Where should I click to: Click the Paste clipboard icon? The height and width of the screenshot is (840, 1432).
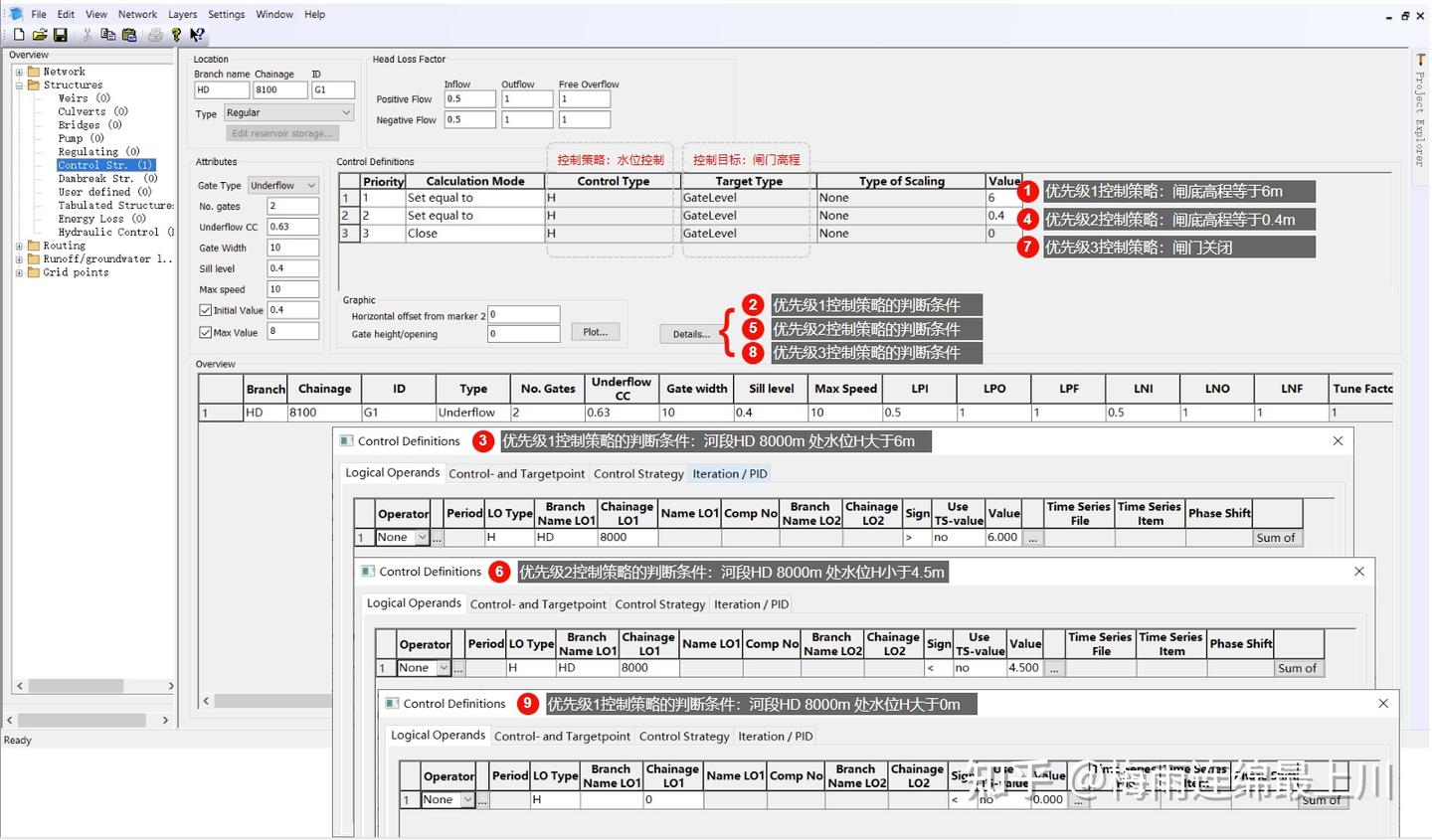(129, 35)
